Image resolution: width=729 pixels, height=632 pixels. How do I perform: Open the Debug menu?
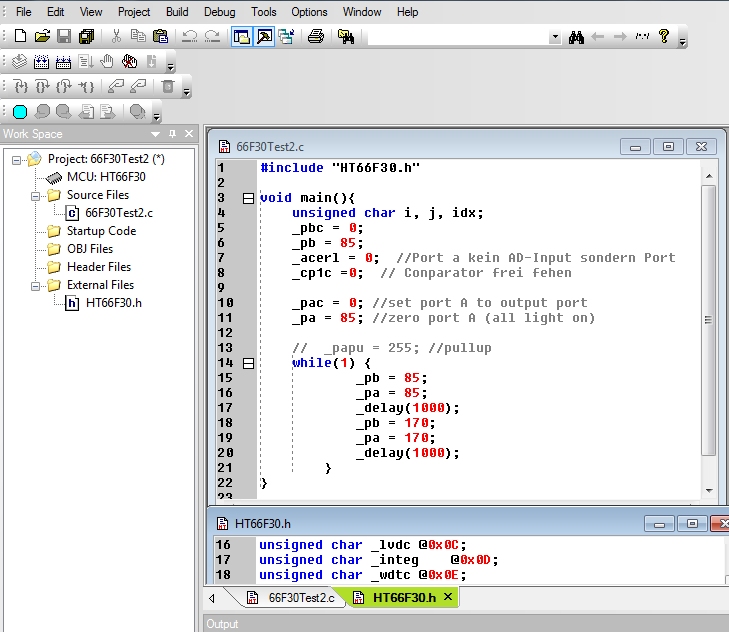pyautogui.click(x=219, y=12)
